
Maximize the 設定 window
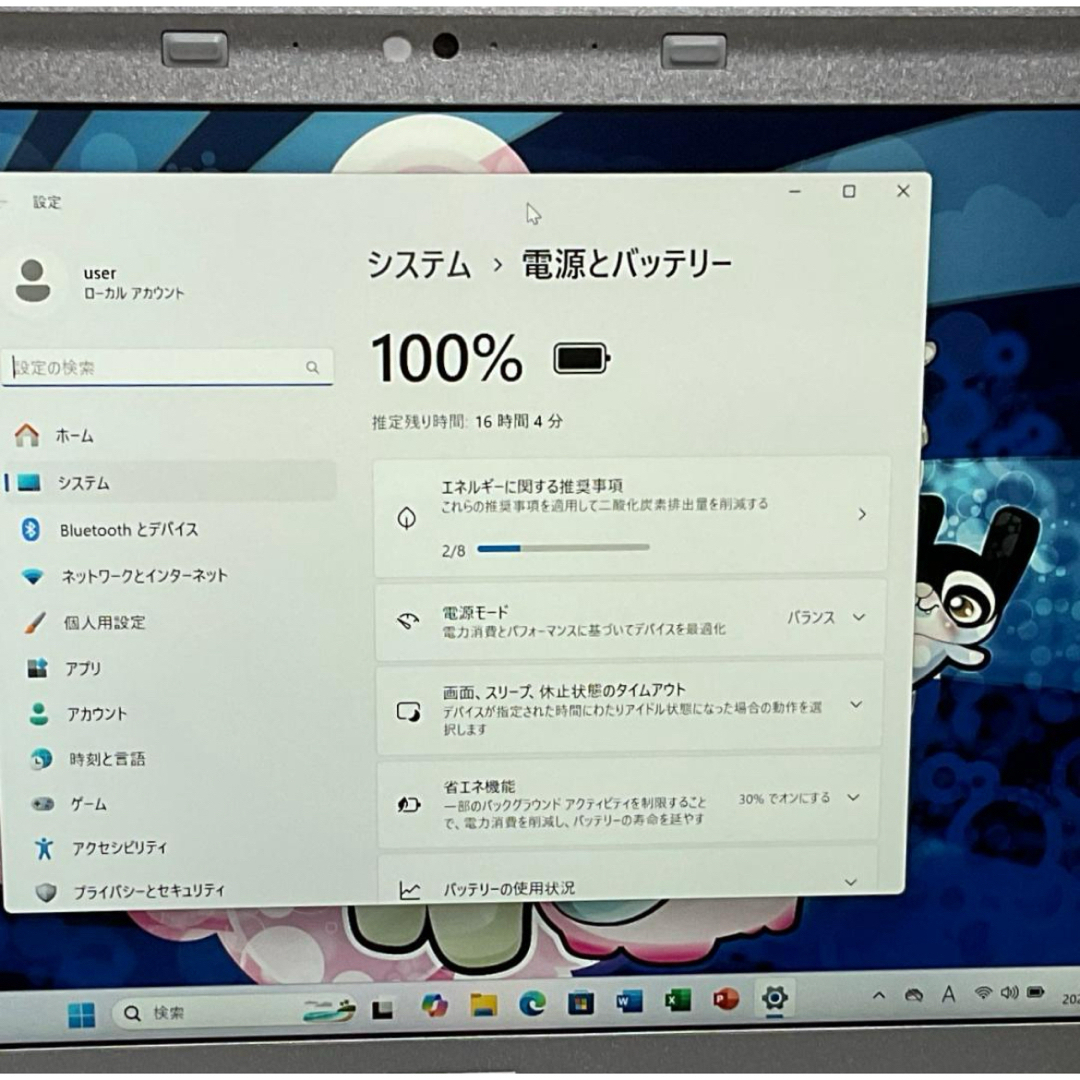pyautogui.click(x=849, y=191)
